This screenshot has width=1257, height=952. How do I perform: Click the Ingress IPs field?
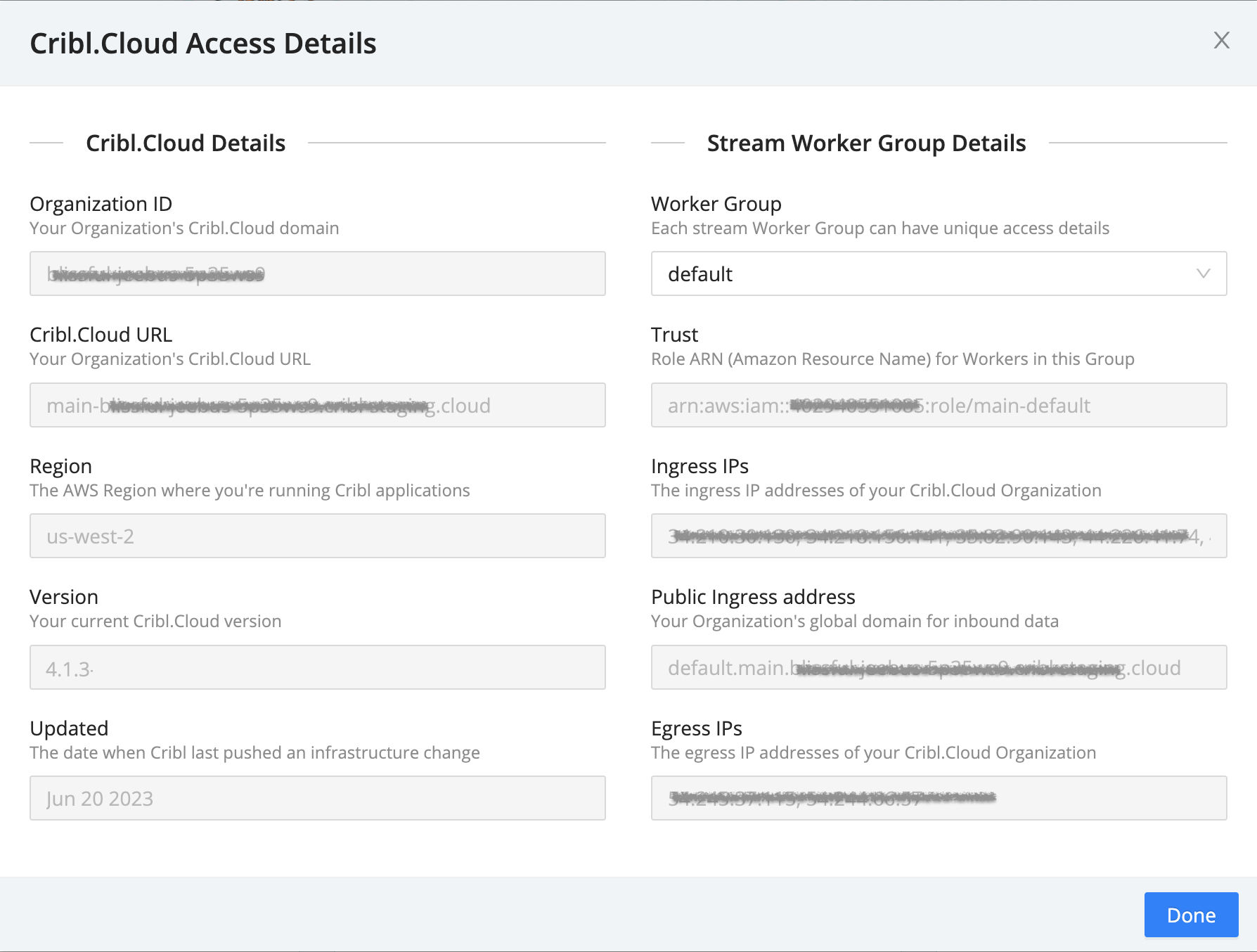pos(939,536)
